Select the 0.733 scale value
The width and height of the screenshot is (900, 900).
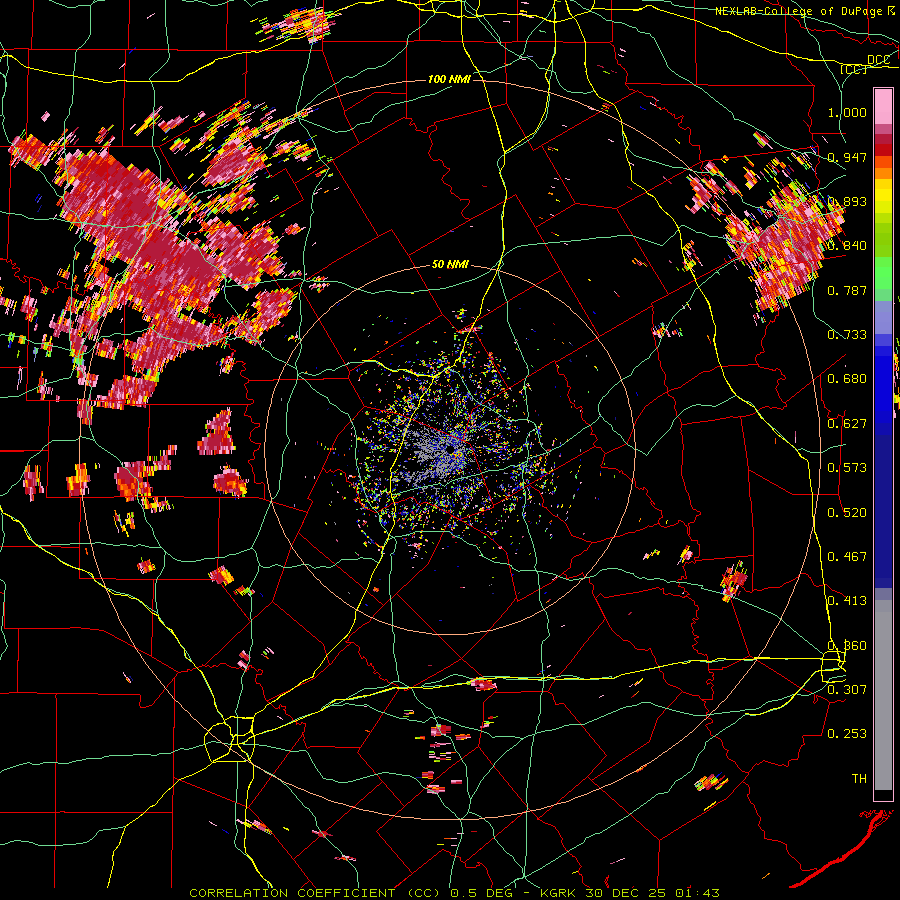847,334
